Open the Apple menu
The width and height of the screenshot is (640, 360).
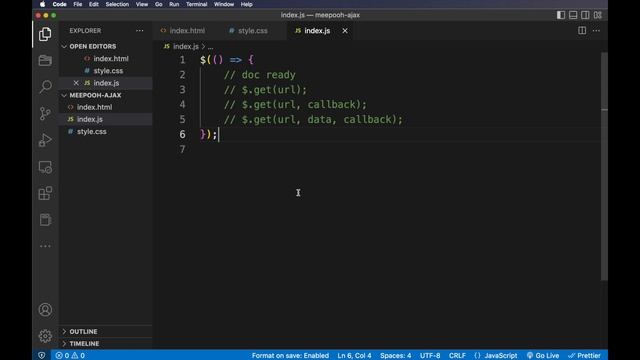[x=42, y=4]
